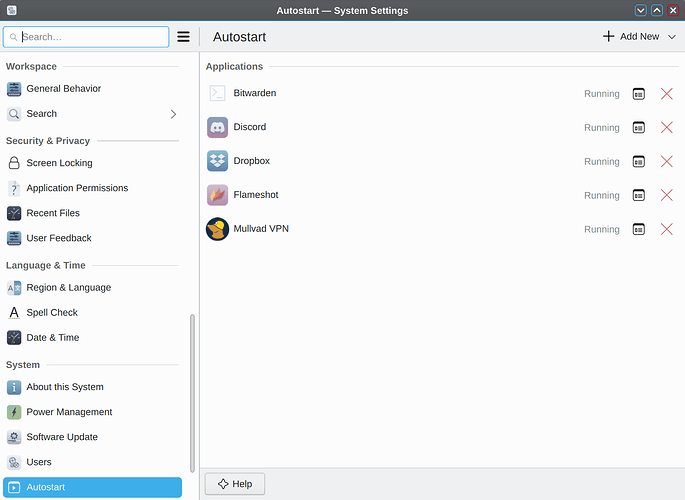Click the Running status for Mullvad VPN
Screen dimensions: 685x500
(602, 229)
